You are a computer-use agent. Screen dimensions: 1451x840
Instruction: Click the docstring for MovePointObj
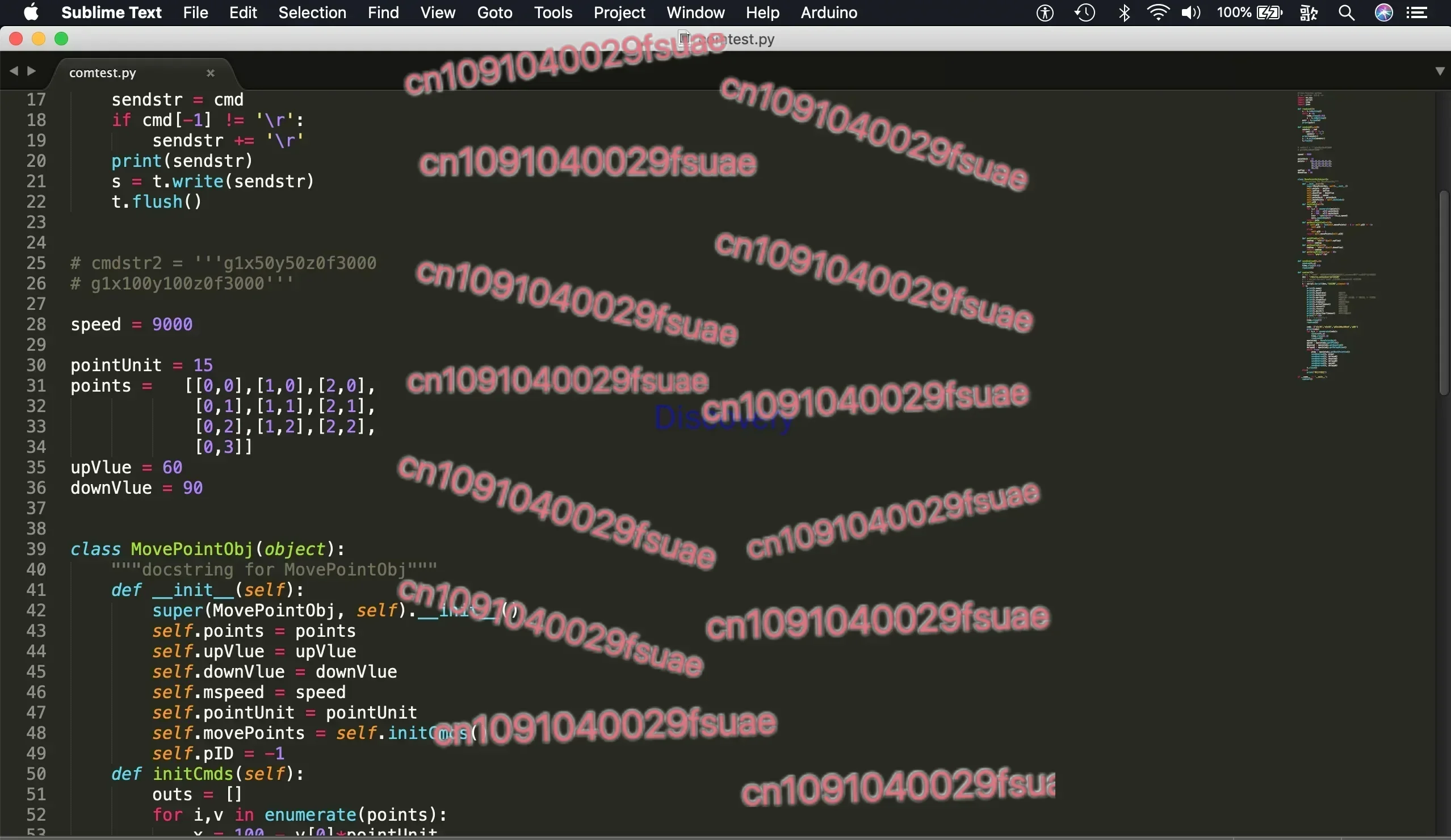(274, 569)
